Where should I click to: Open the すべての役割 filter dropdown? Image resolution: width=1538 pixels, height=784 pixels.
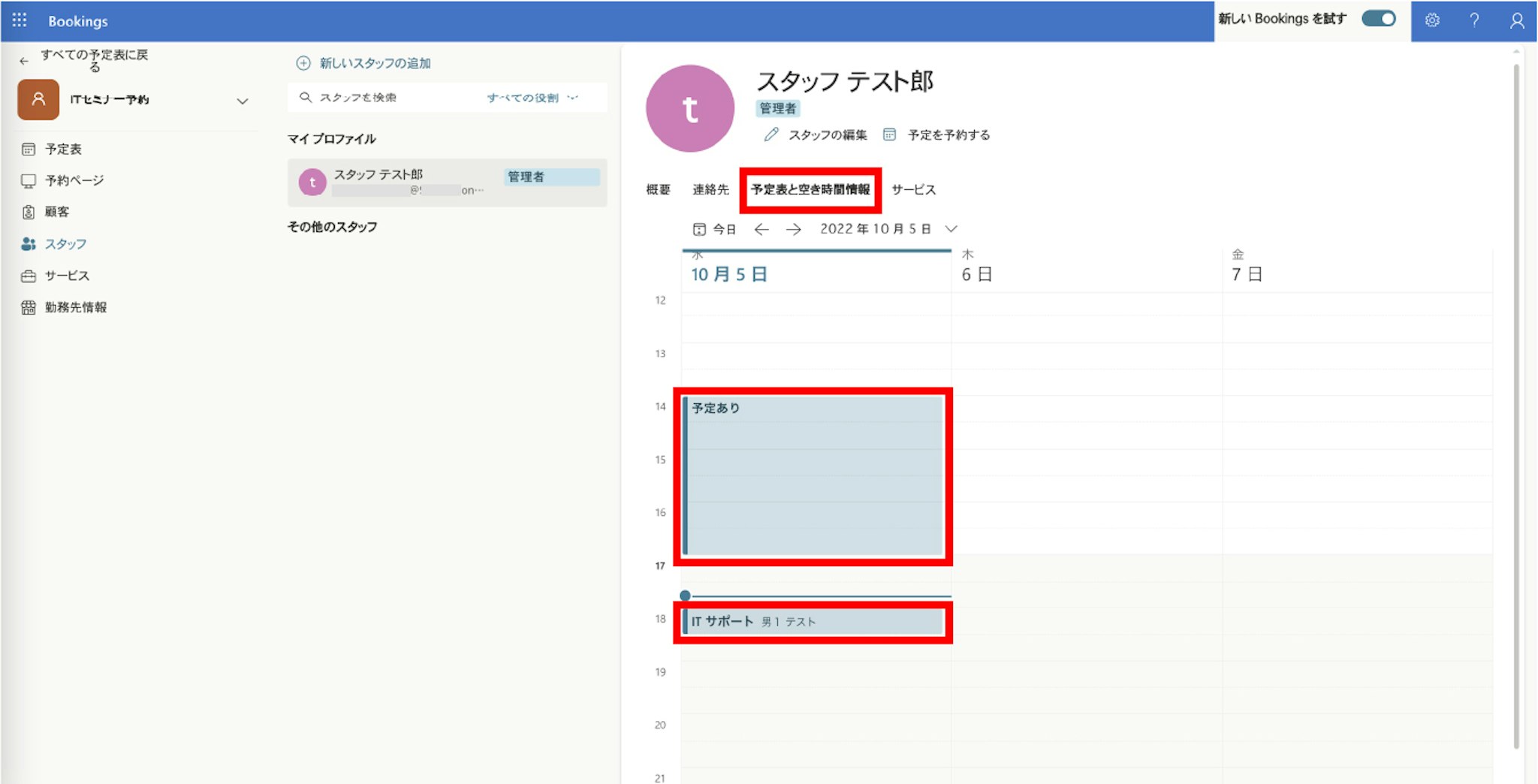tap(532, 98)
